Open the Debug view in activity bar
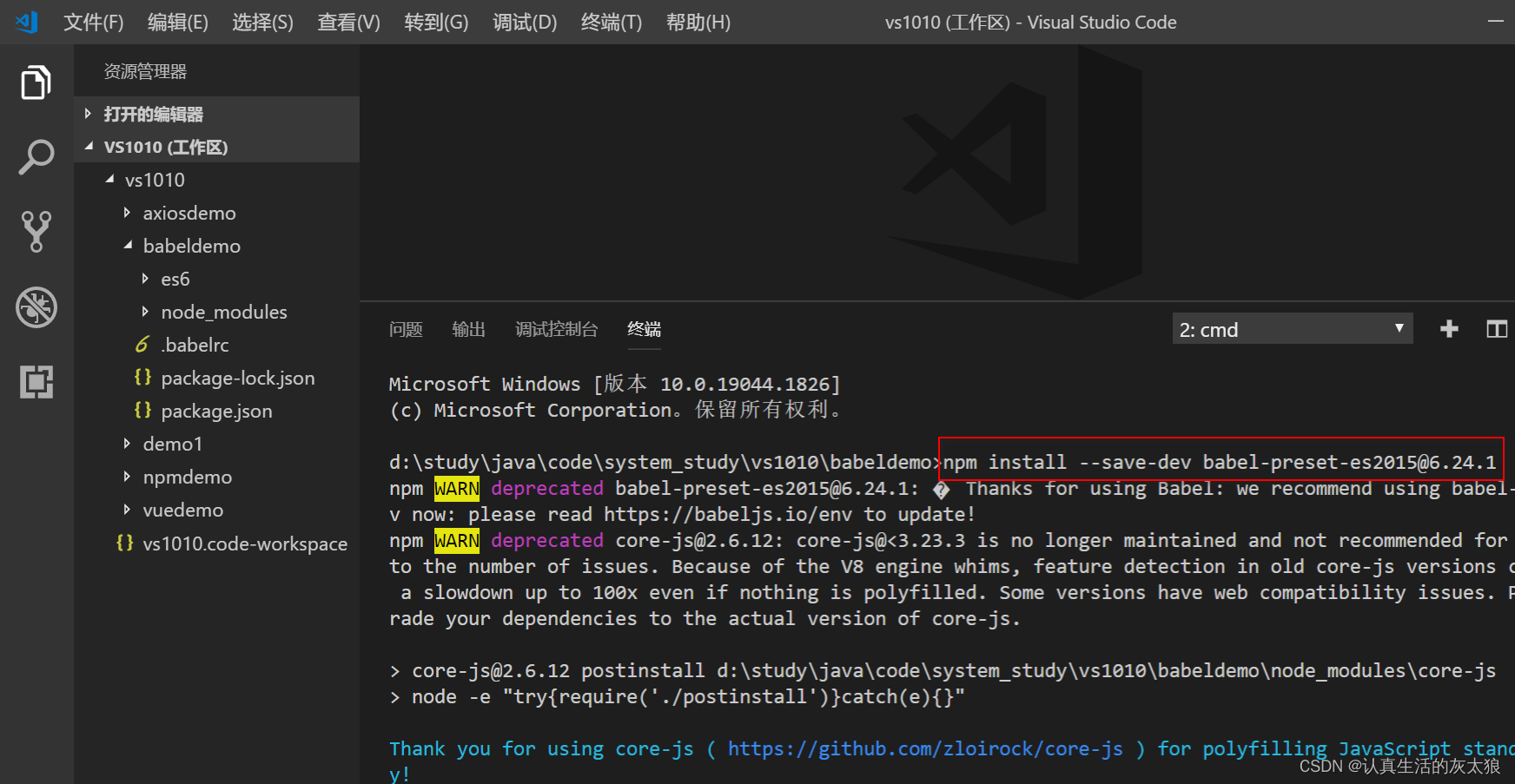Image resolution: width=1515 pixels, height=784 pixels. click(x=36, y=307)
